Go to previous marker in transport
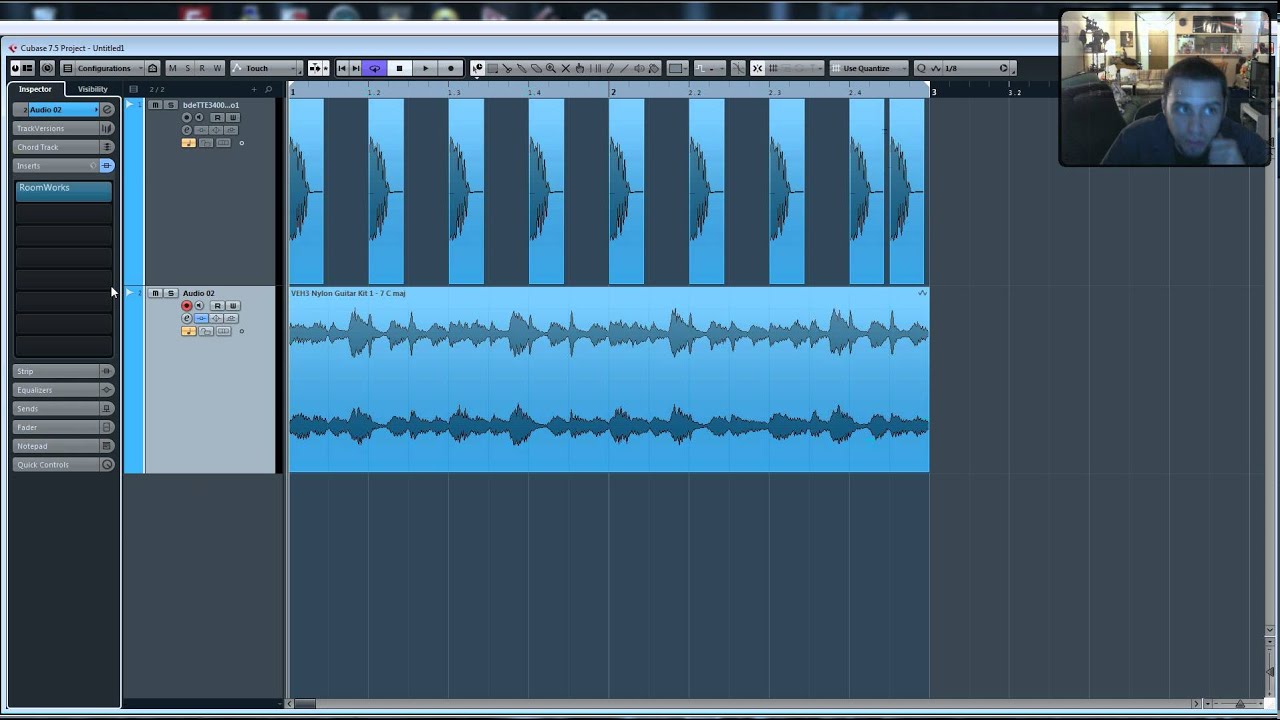This screenshot has height=720, width=1280. [342, 68]
